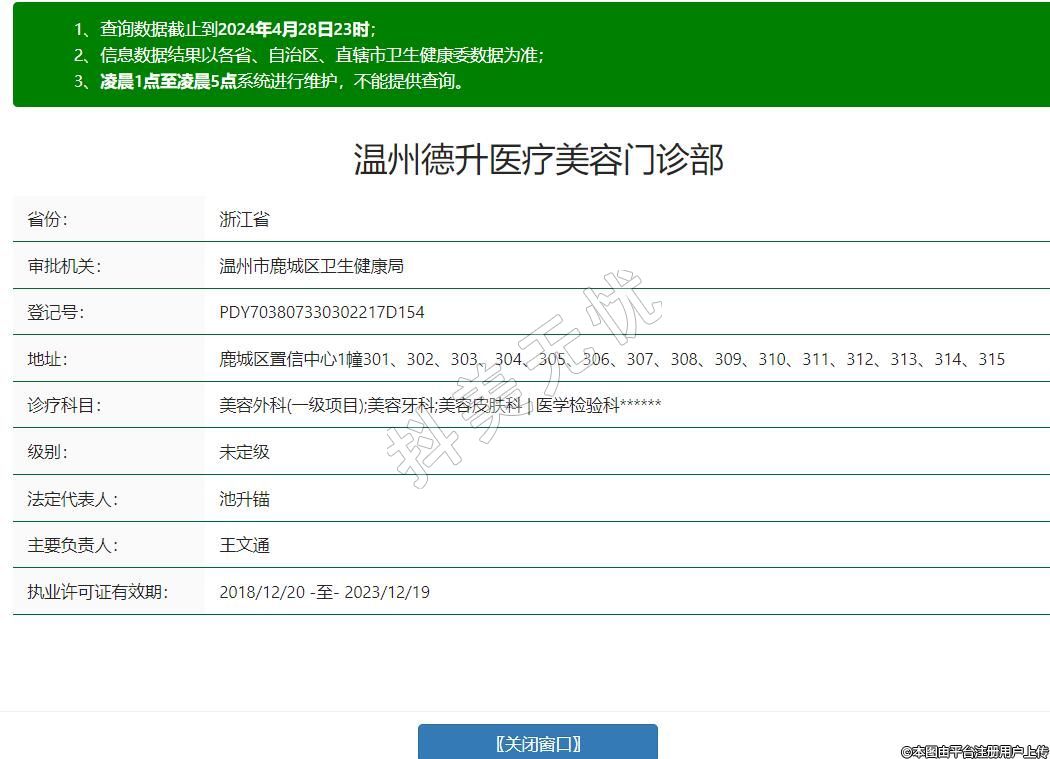Viewport: 1050px width, 759px height.
Task: Click the 关闭窗口 button
Action: 538,743
